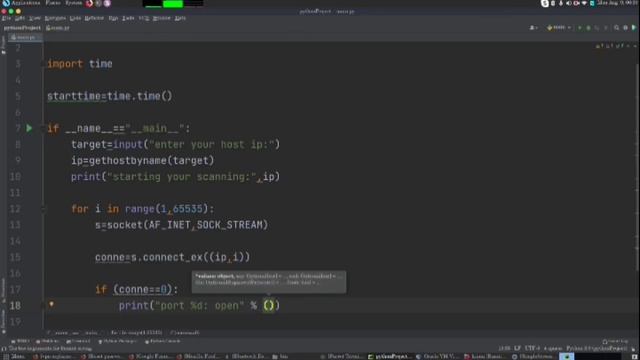
Task: Click the 'starttime=time.time()' line
Action: [x=110, y=96]
